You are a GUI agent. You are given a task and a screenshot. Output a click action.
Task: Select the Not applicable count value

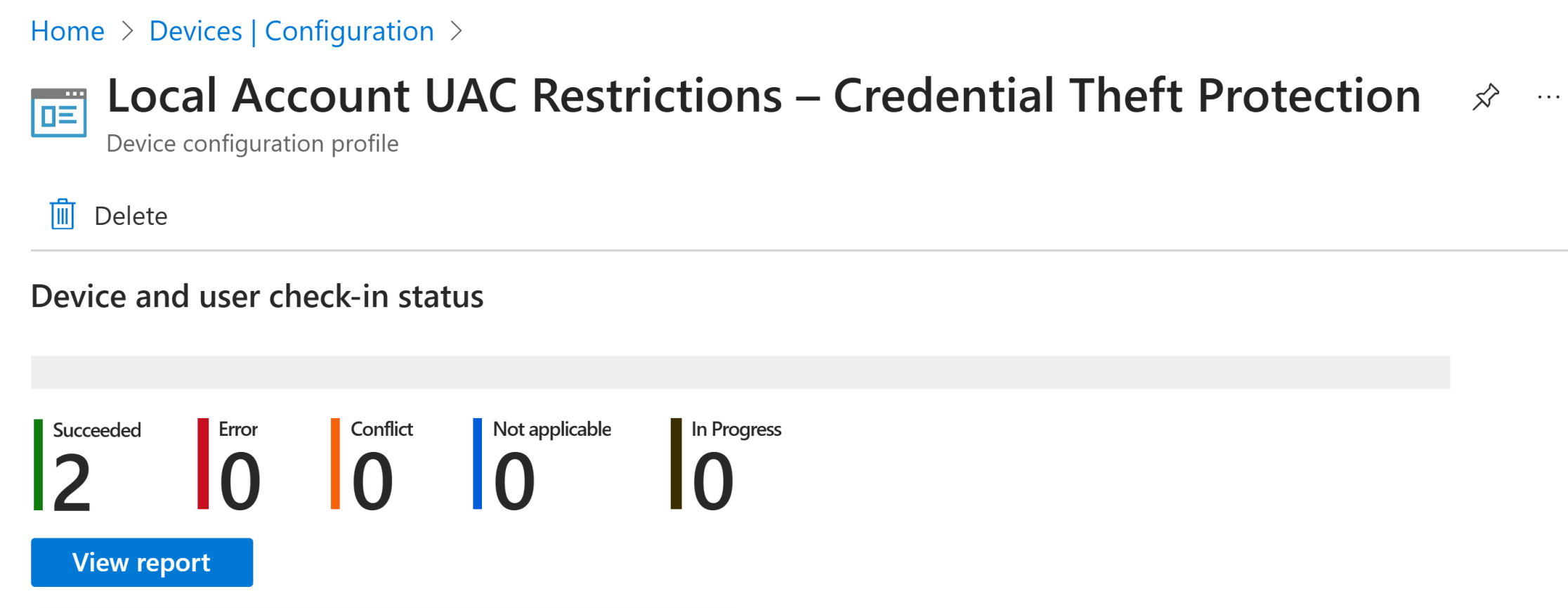(x=514, y=482)
